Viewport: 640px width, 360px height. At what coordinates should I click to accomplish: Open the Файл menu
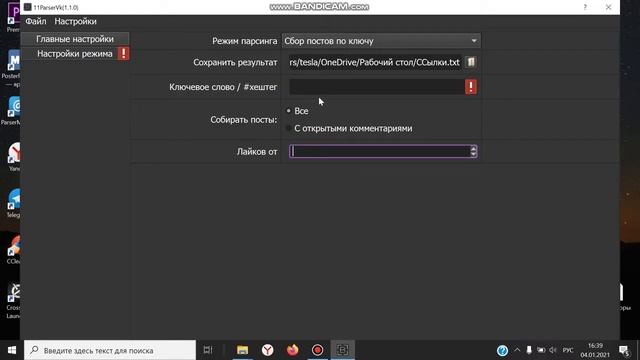pyautogui.click(x=36, y=21)
